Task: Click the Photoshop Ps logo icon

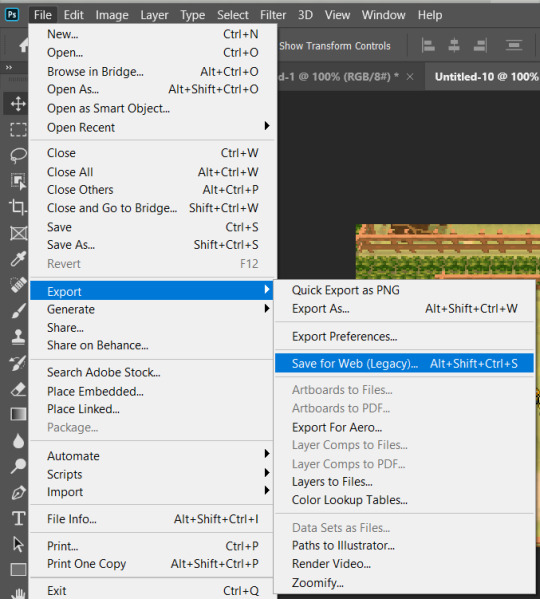Action: [x=12, y=15]
